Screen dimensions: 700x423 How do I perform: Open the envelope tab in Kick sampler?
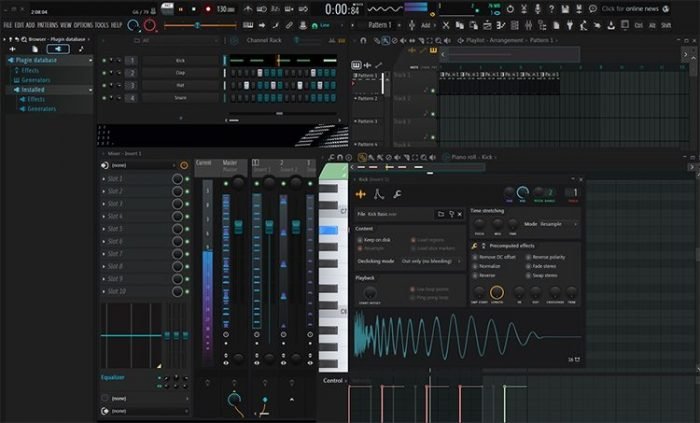point(379,194)
